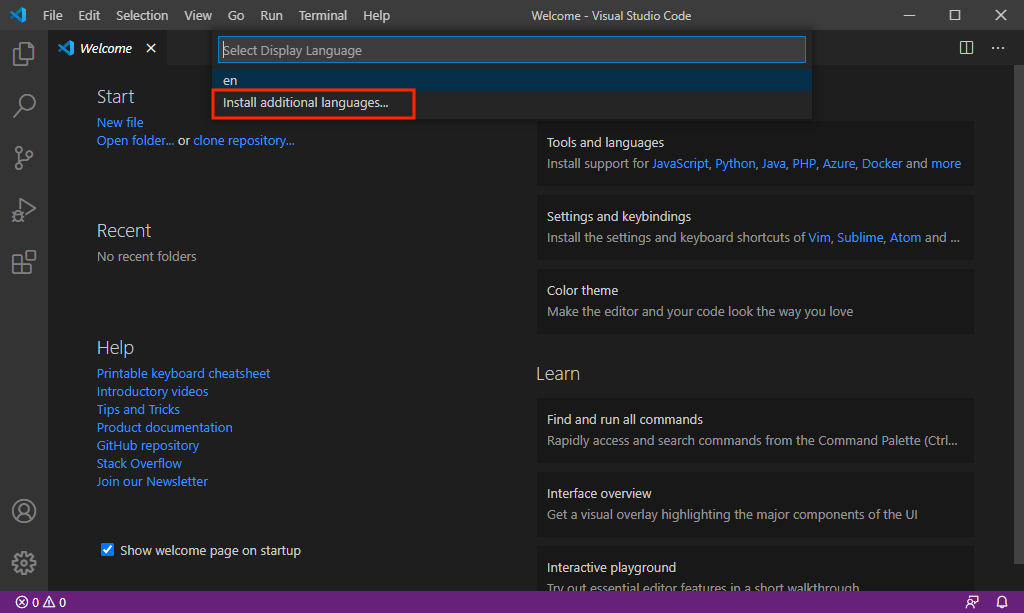Screen dimensions: 1024x613
Task: Open the Go menu
Action: pyautogui.click(x=236, y=15)
